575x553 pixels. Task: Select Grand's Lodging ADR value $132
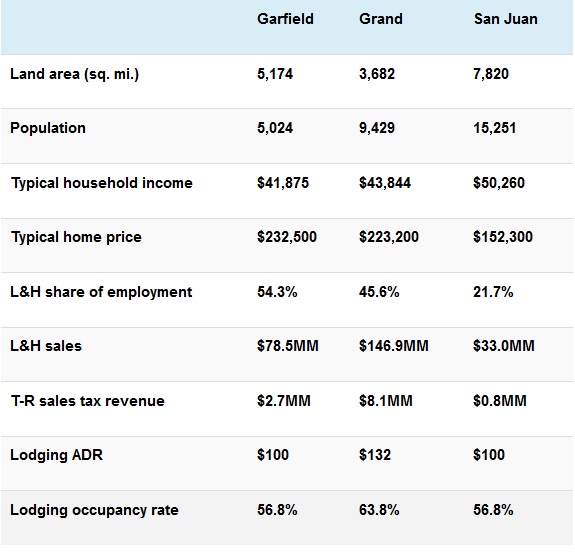(375, 455)
